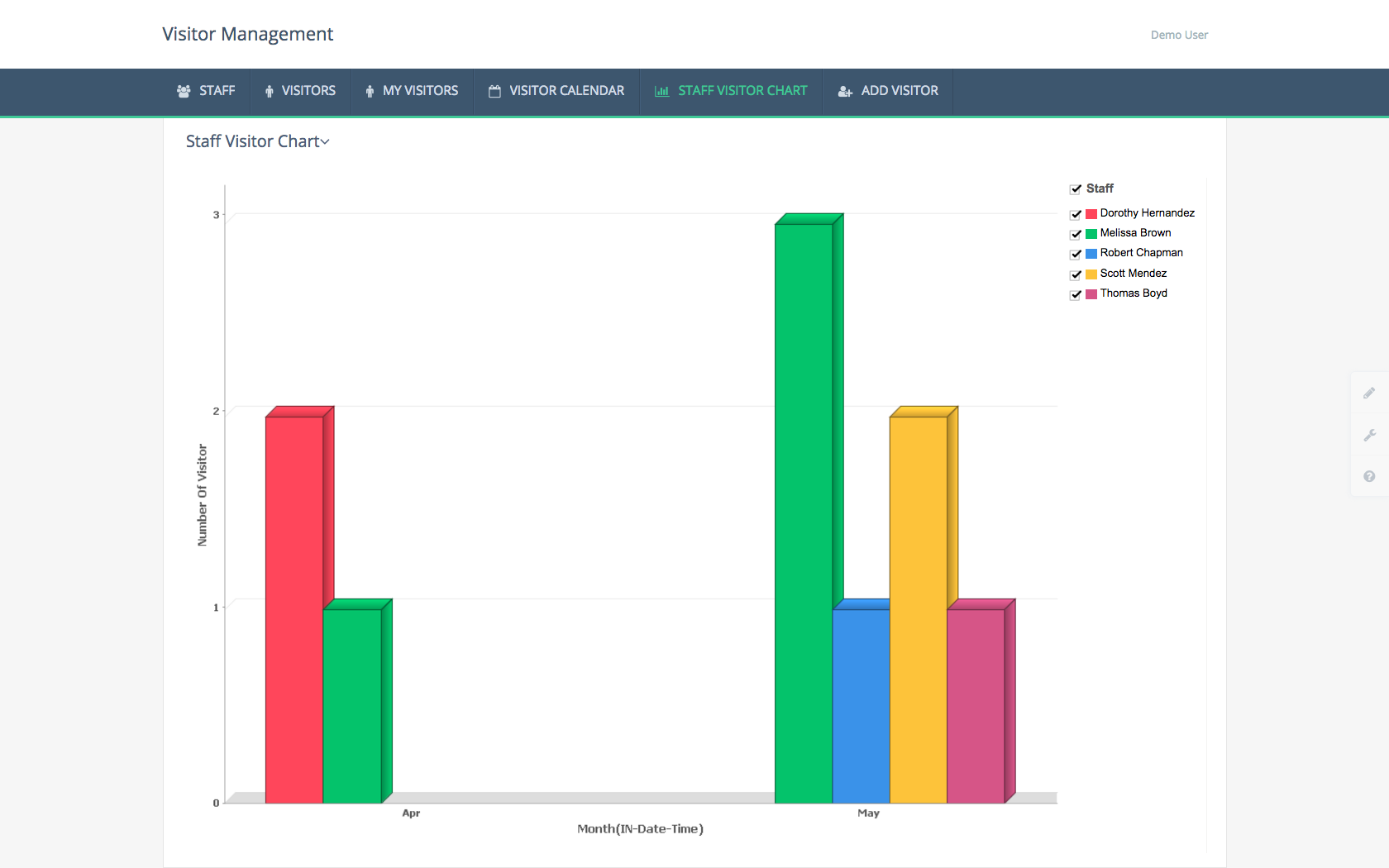Click the Visitor Management title
Image resolution: width=1389 pixels, height=868 pixels.
(x=247, y=34)
